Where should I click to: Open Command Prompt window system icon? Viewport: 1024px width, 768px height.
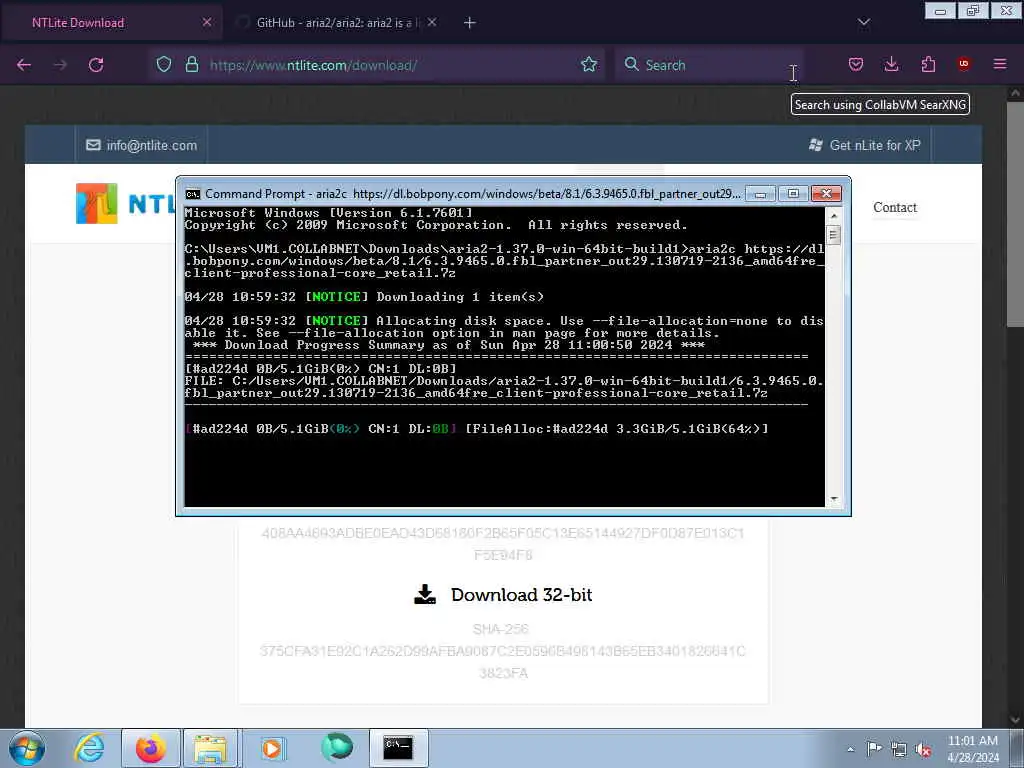[x=193, y=194]
